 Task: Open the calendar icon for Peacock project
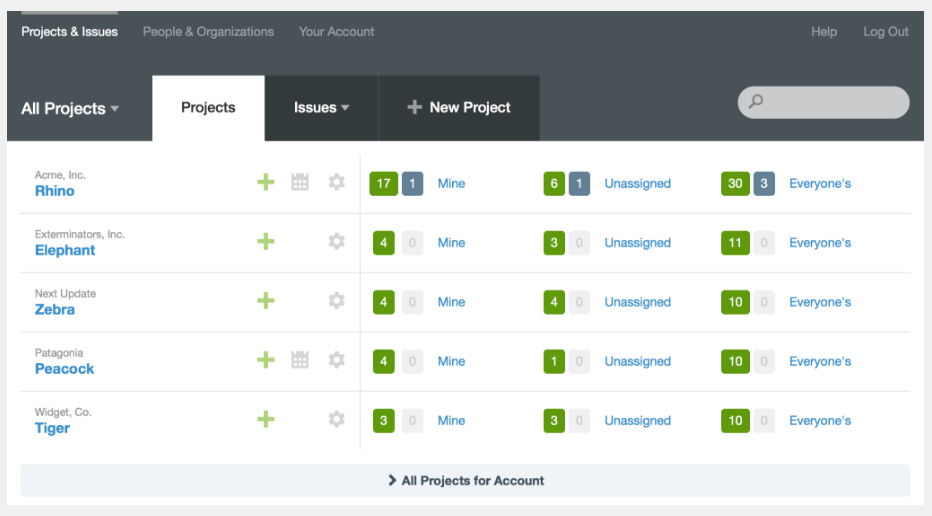pos(300,360)
